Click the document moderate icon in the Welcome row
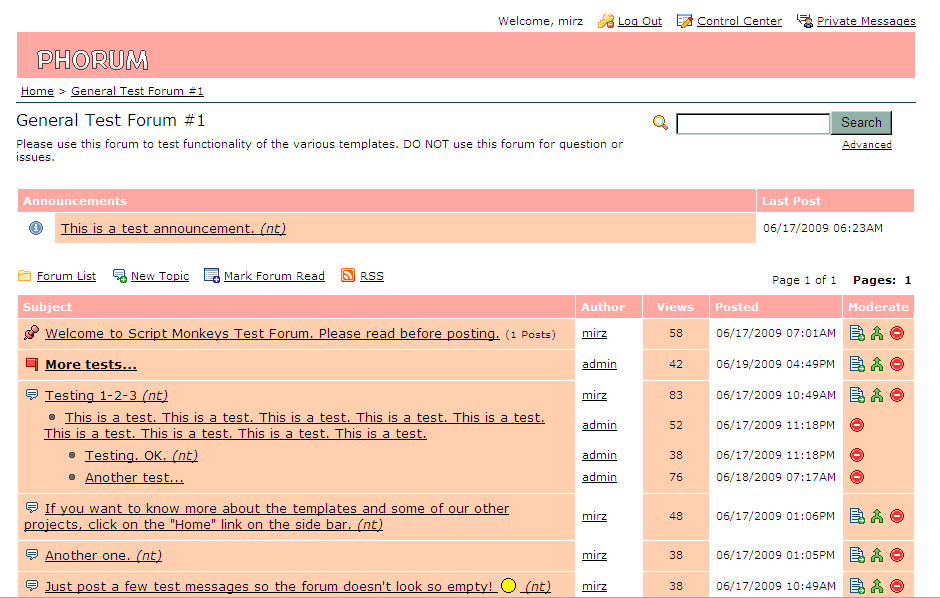 point(857,333)
